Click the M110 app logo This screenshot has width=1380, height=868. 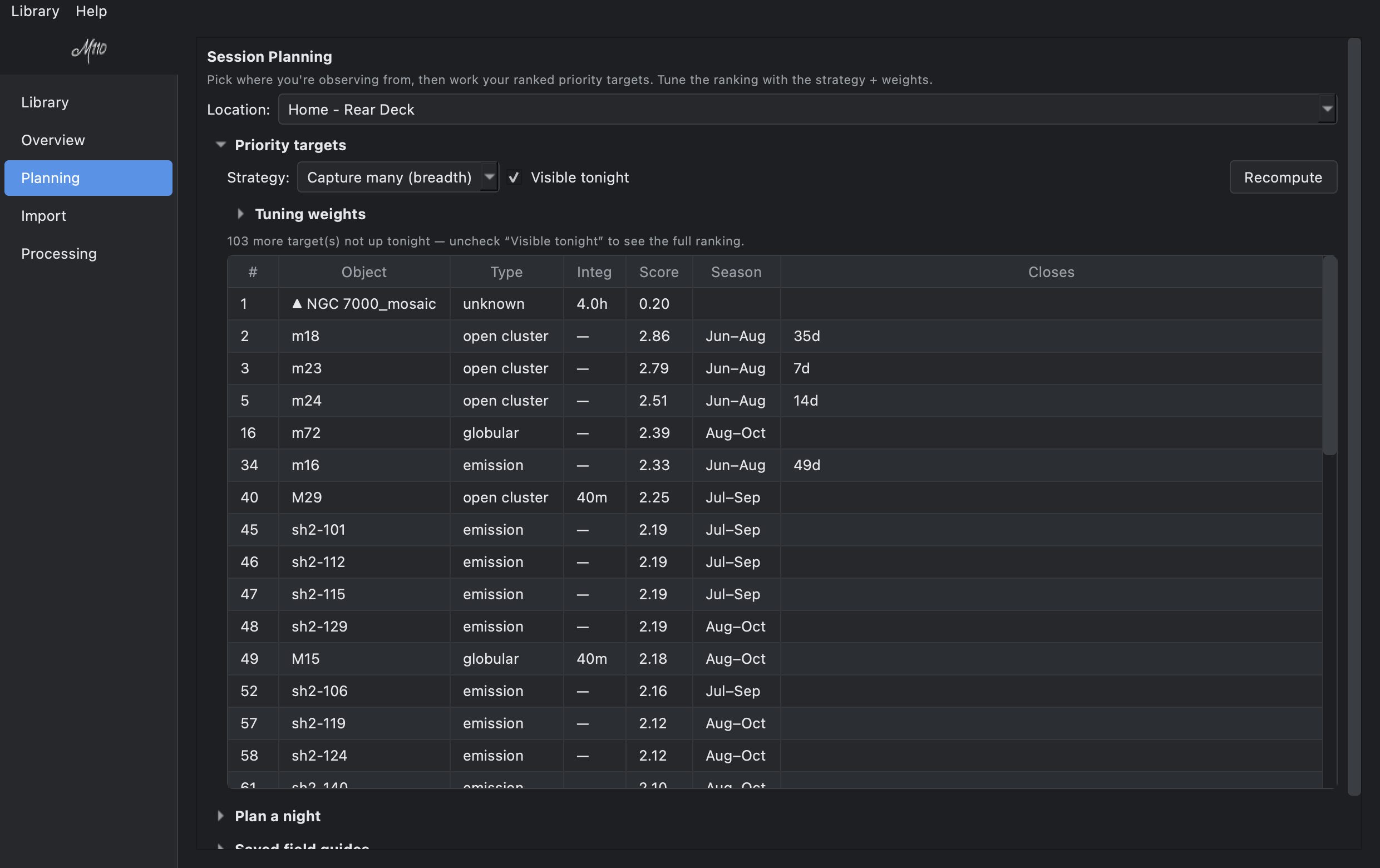(89, 51)
